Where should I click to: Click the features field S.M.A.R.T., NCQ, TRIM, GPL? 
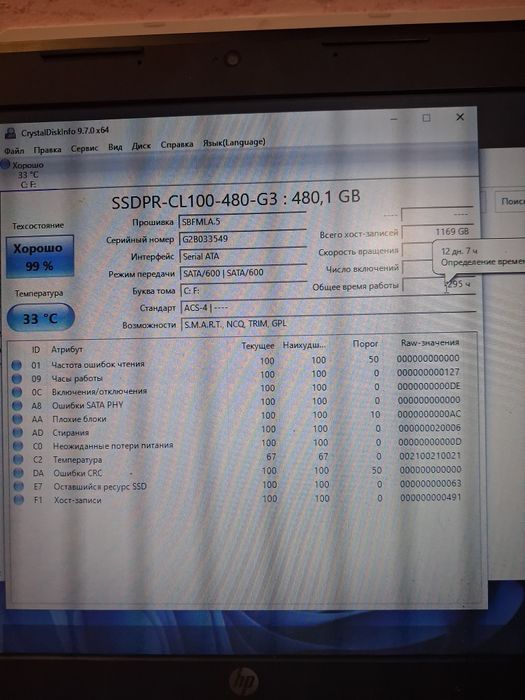(329, 324)
